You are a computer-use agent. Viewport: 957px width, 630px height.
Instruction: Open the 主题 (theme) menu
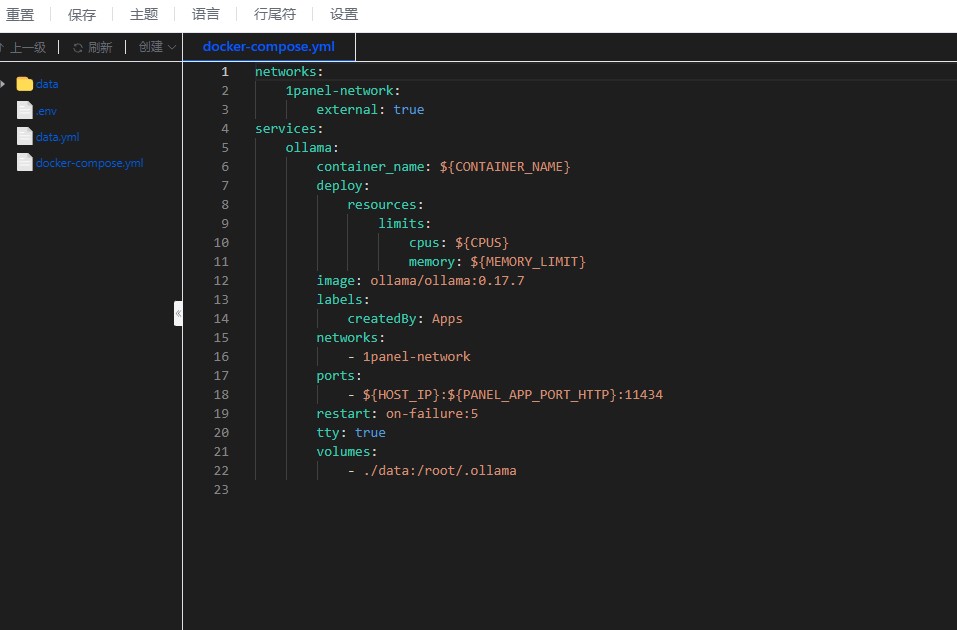tap(144, 15)
